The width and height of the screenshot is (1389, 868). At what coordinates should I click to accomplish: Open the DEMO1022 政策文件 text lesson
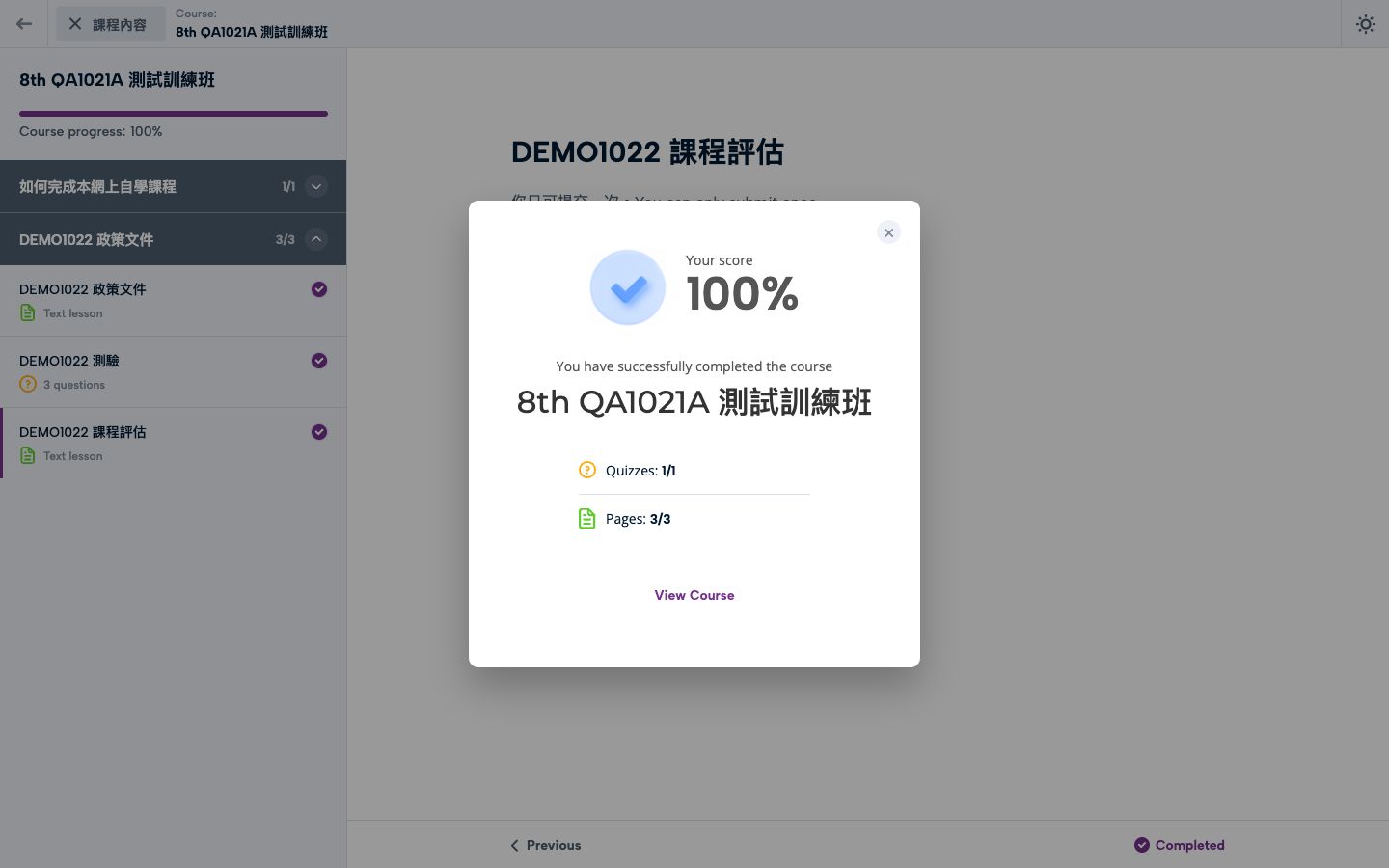(174, 300)
